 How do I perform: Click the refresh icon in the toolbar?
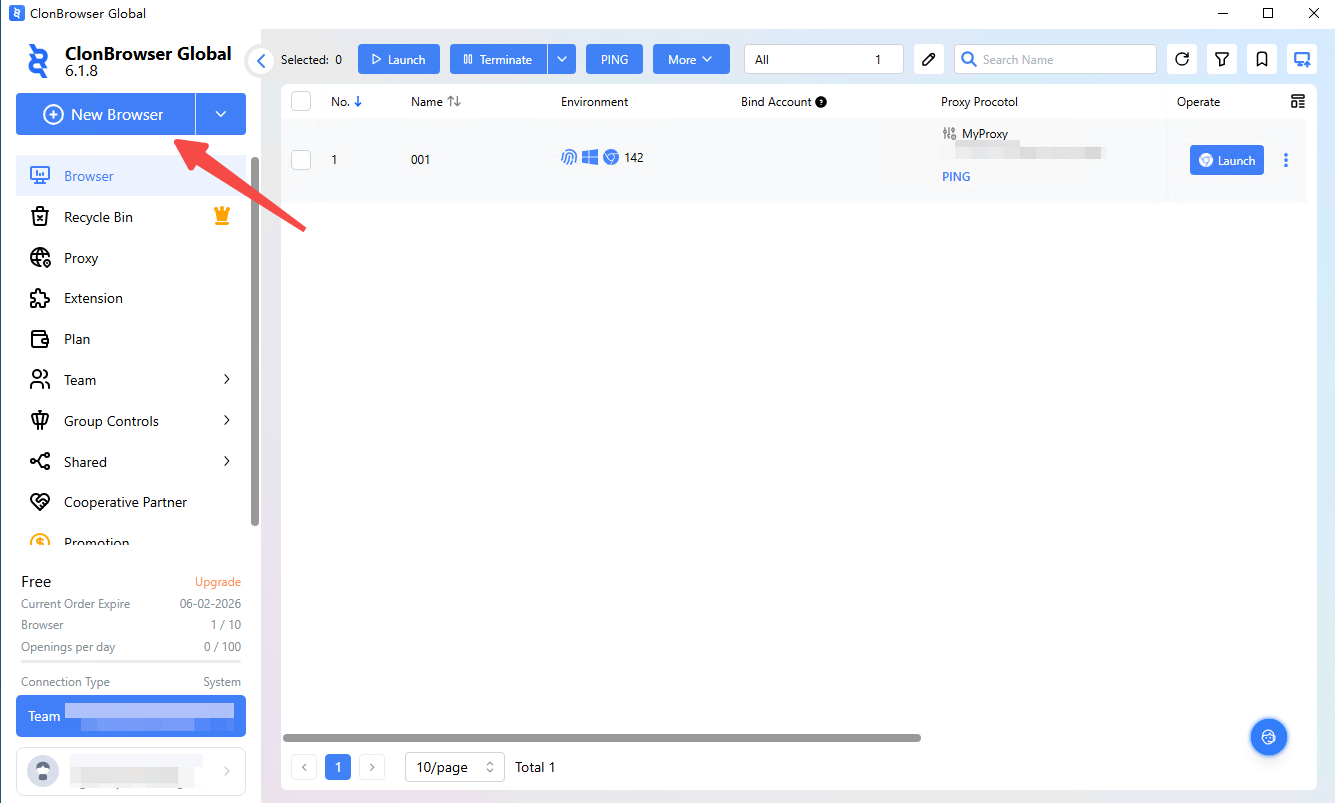pyautogui.click(x=1182, y=59)
